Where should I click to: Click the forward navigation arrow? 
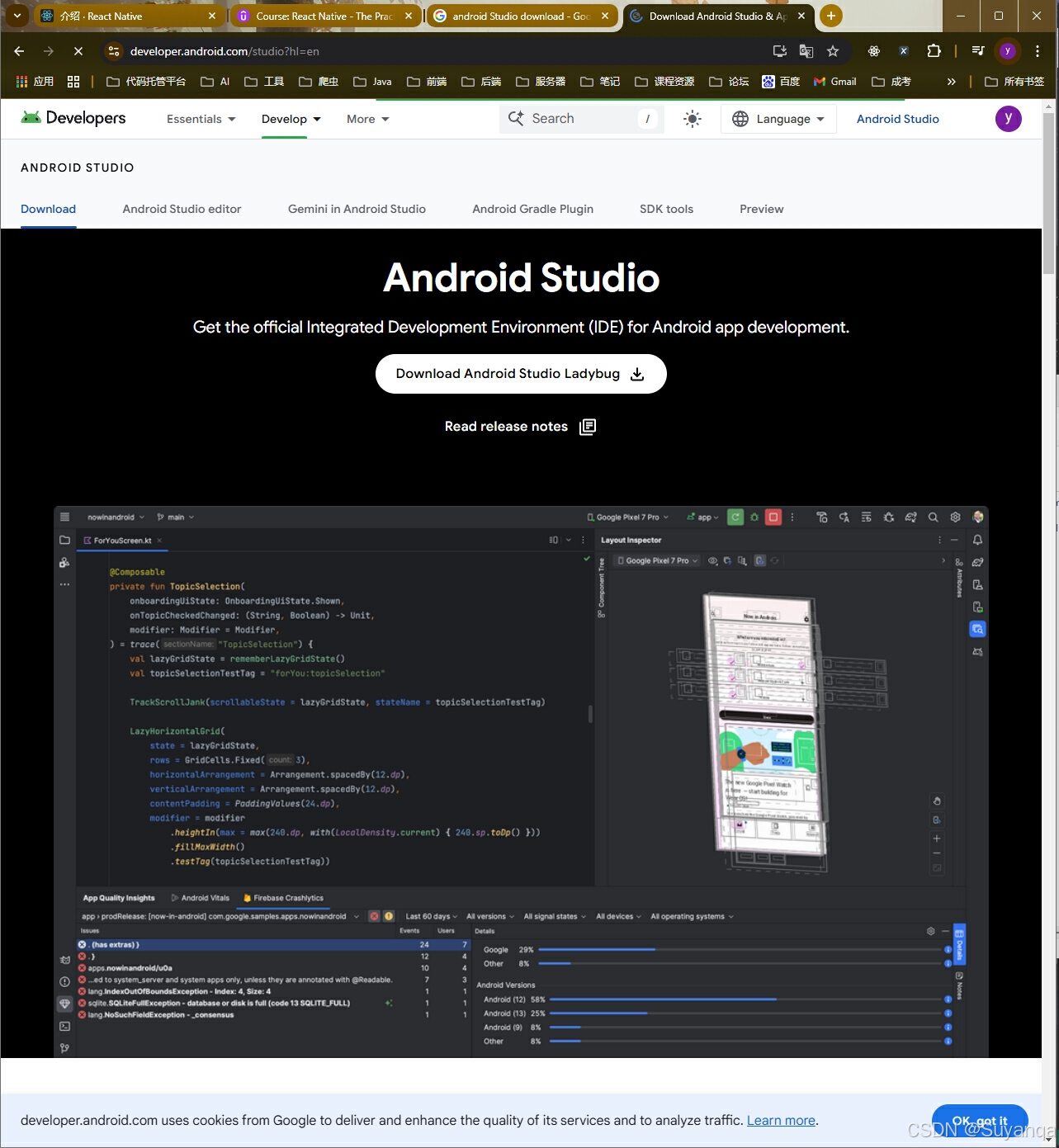click(x=49, y=51)
